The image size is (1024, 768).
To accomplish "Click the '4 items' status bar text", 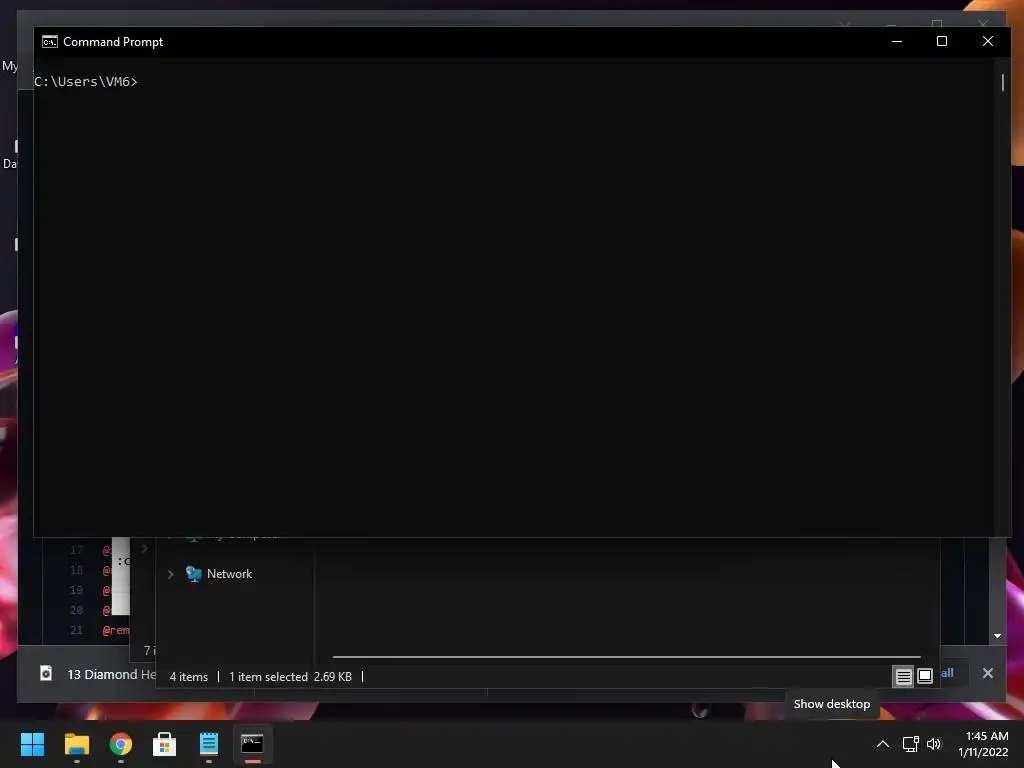I will (x=189, y=677).
